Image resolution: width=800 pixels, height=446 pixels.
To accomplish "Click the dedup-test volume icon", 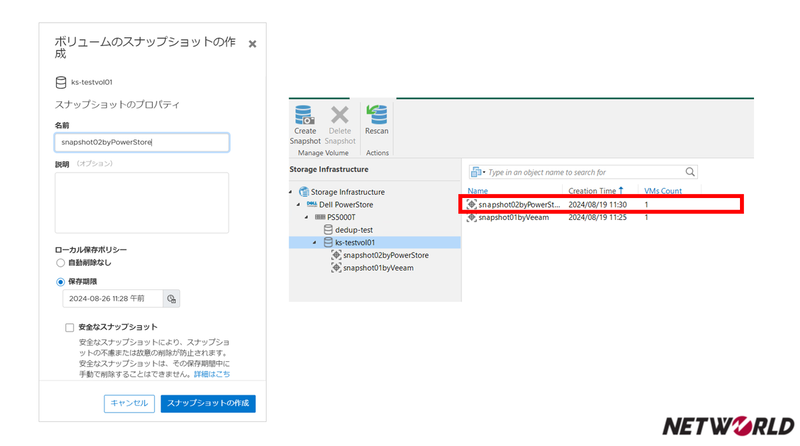I will tap(328, 230).
